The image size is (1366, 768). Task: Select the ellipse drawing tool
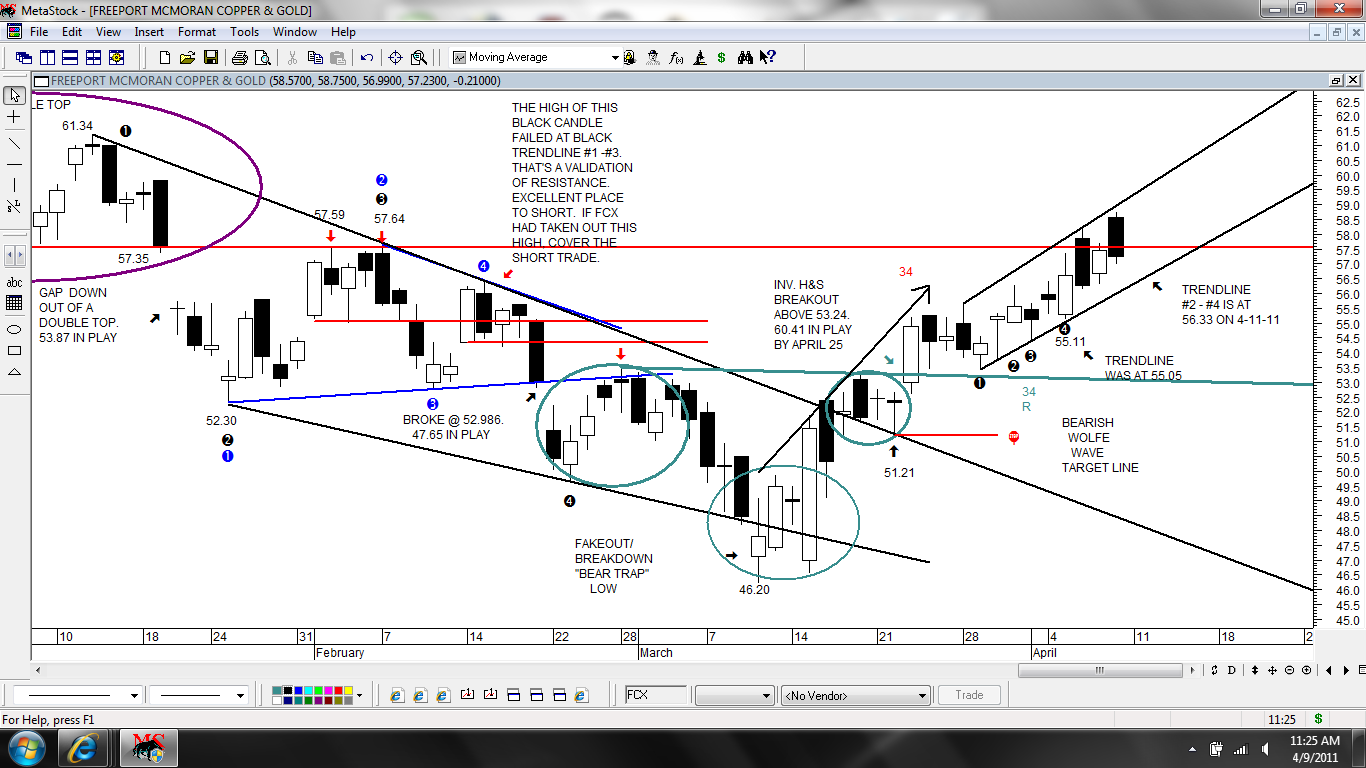15,329
